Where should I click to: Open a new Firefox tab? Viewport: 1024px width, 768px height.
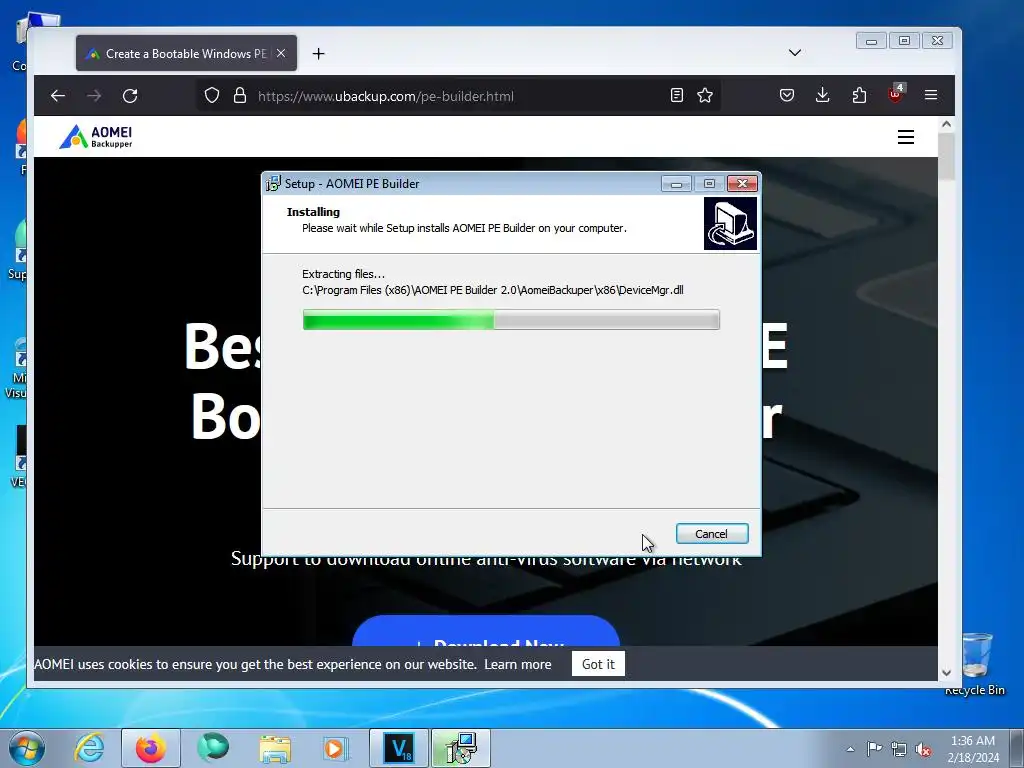pyautogui.click(x=318, y=54)
